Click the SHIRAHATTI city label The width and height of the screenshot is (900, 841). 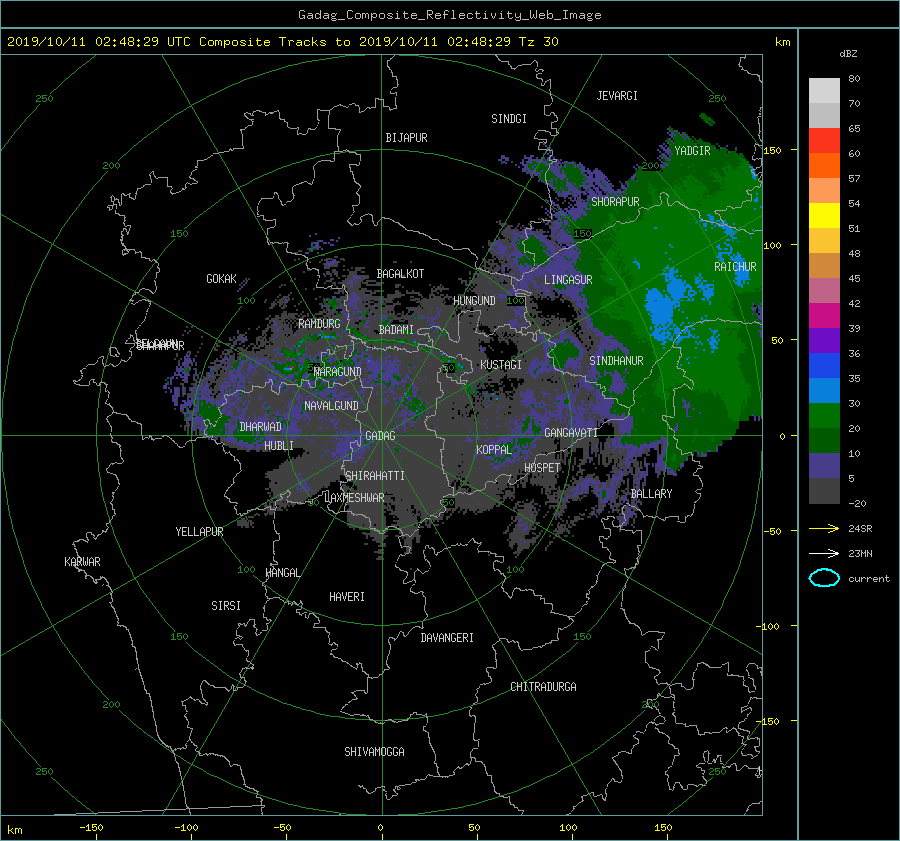click(x=375, y=476)
